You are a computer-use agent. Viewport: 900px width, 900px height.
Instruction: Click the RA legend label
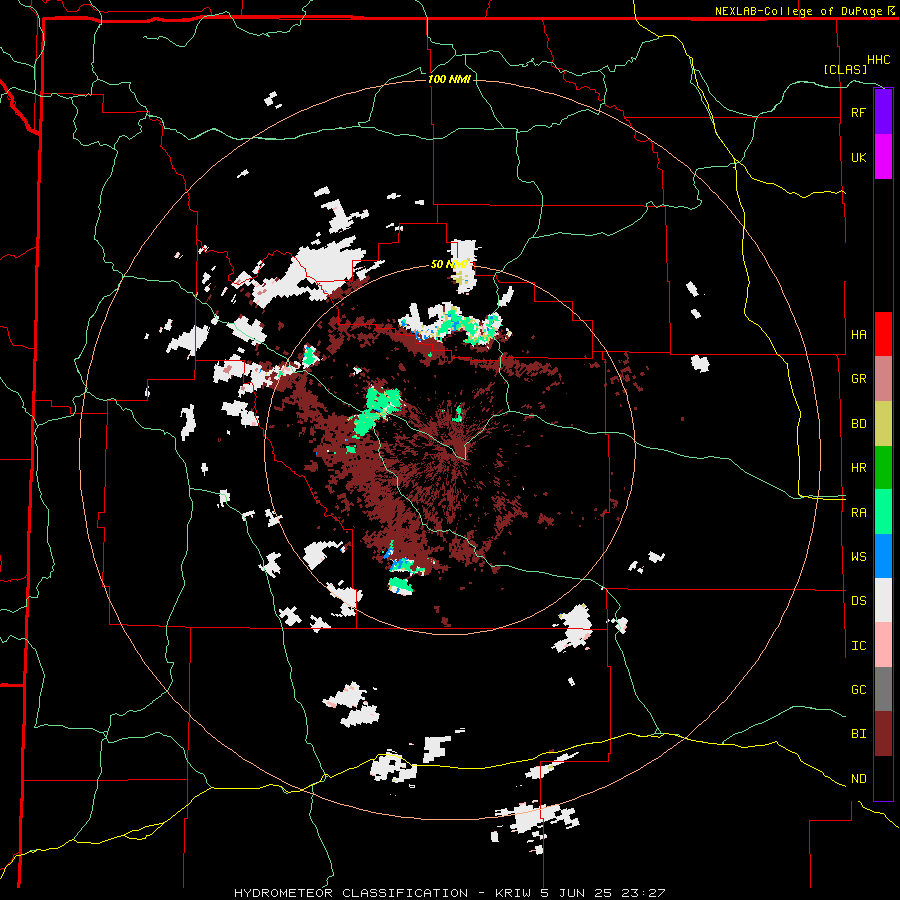[x=858, y=513]
